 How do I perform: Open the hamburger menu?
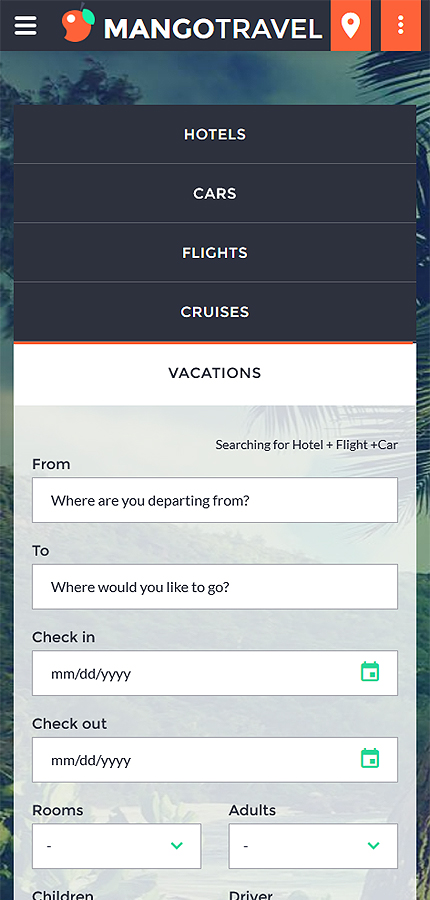coord(25,25)
